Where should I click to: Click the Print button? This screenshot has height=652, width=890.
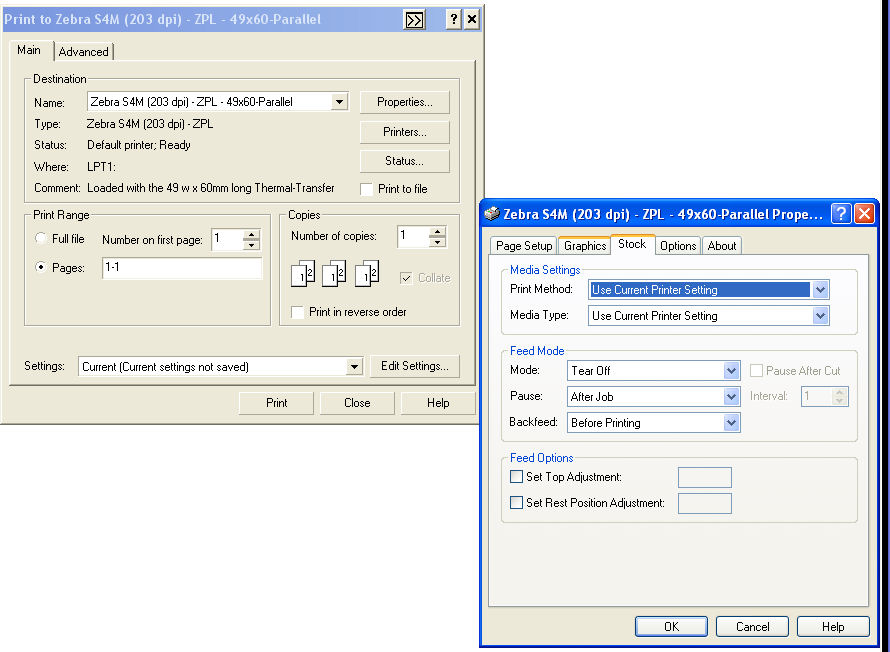[x=276, y=403]
